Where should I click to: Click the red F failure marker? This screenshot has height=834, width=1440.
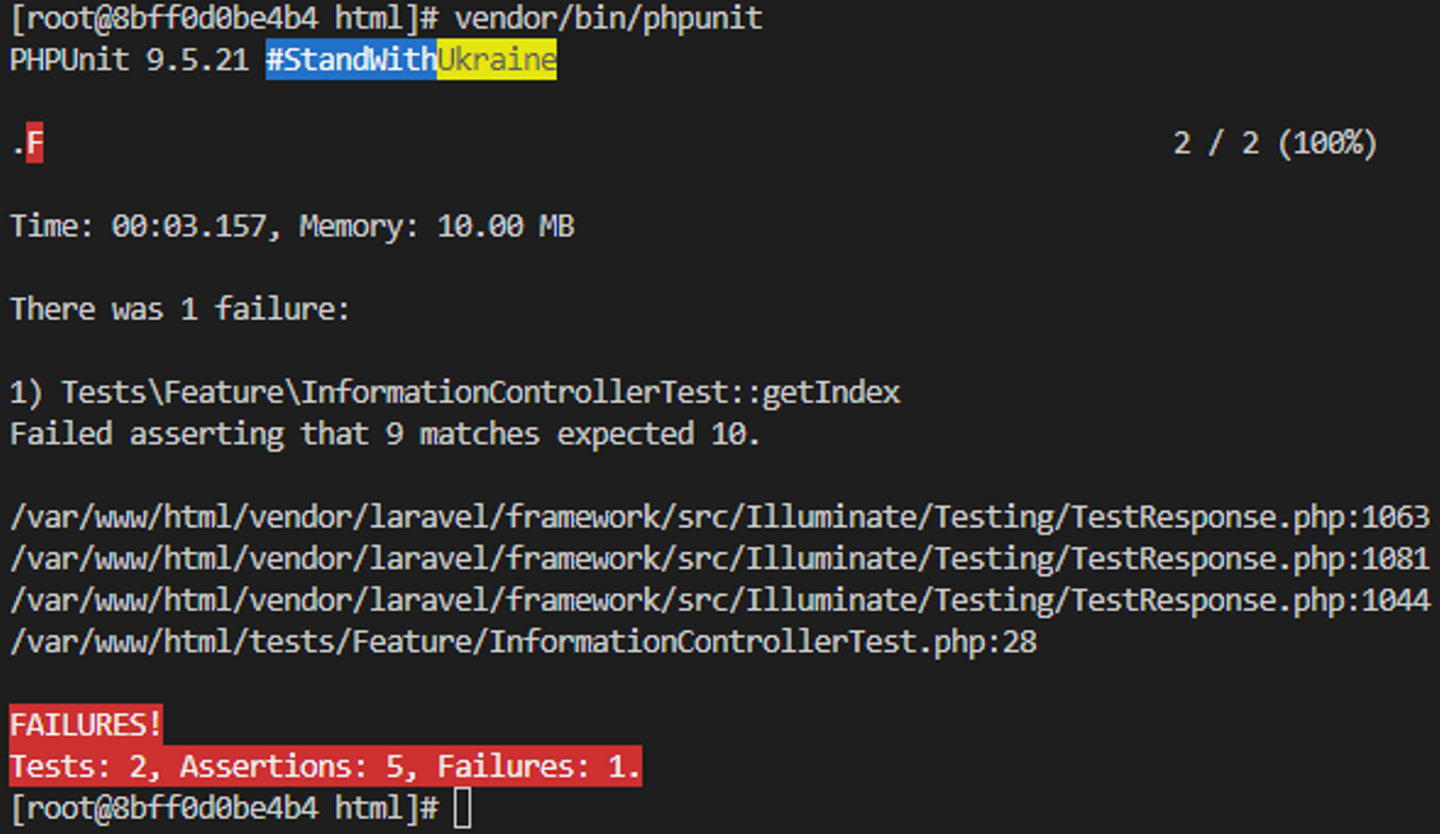[x=35, y=144]
